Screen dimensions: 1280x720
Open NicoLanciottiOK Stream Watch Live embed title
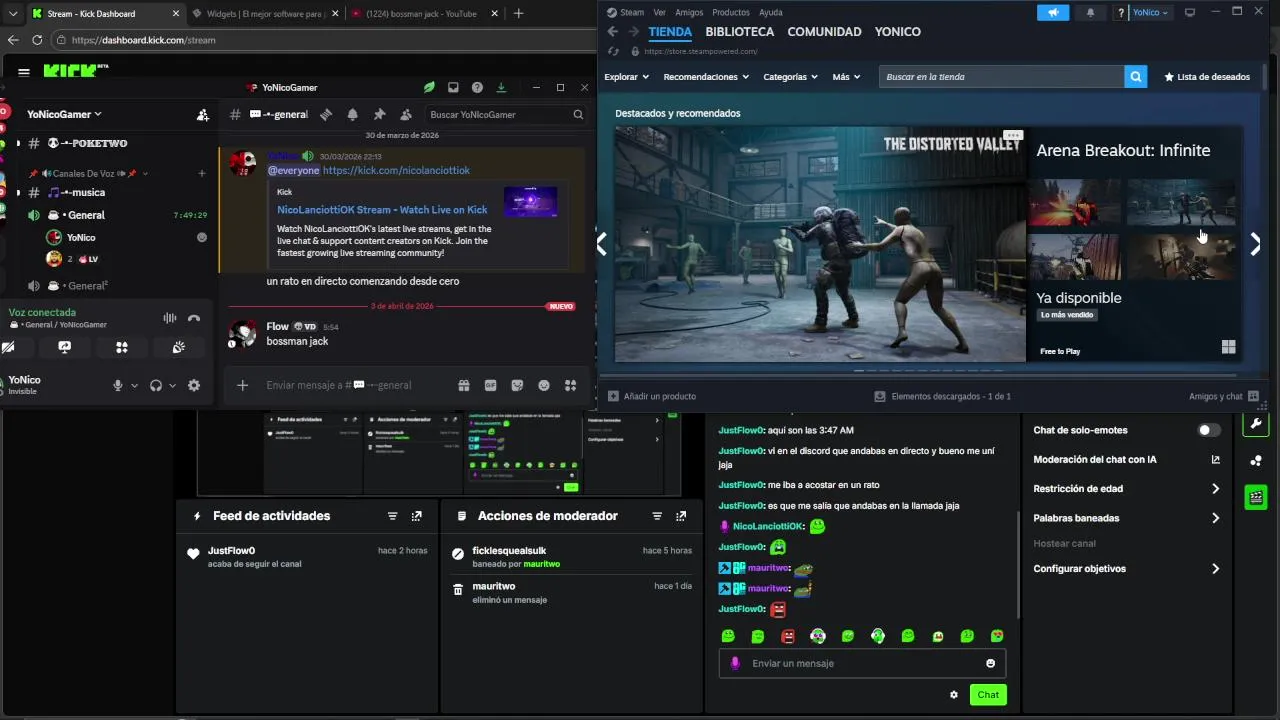click(382, 210)
